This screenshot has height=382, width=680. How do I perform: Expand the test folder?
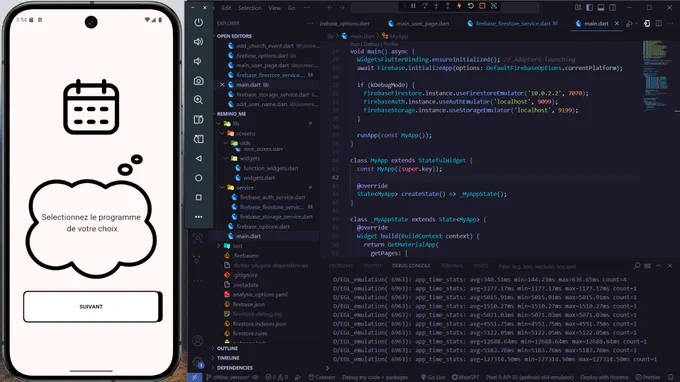tap(237, 246)
